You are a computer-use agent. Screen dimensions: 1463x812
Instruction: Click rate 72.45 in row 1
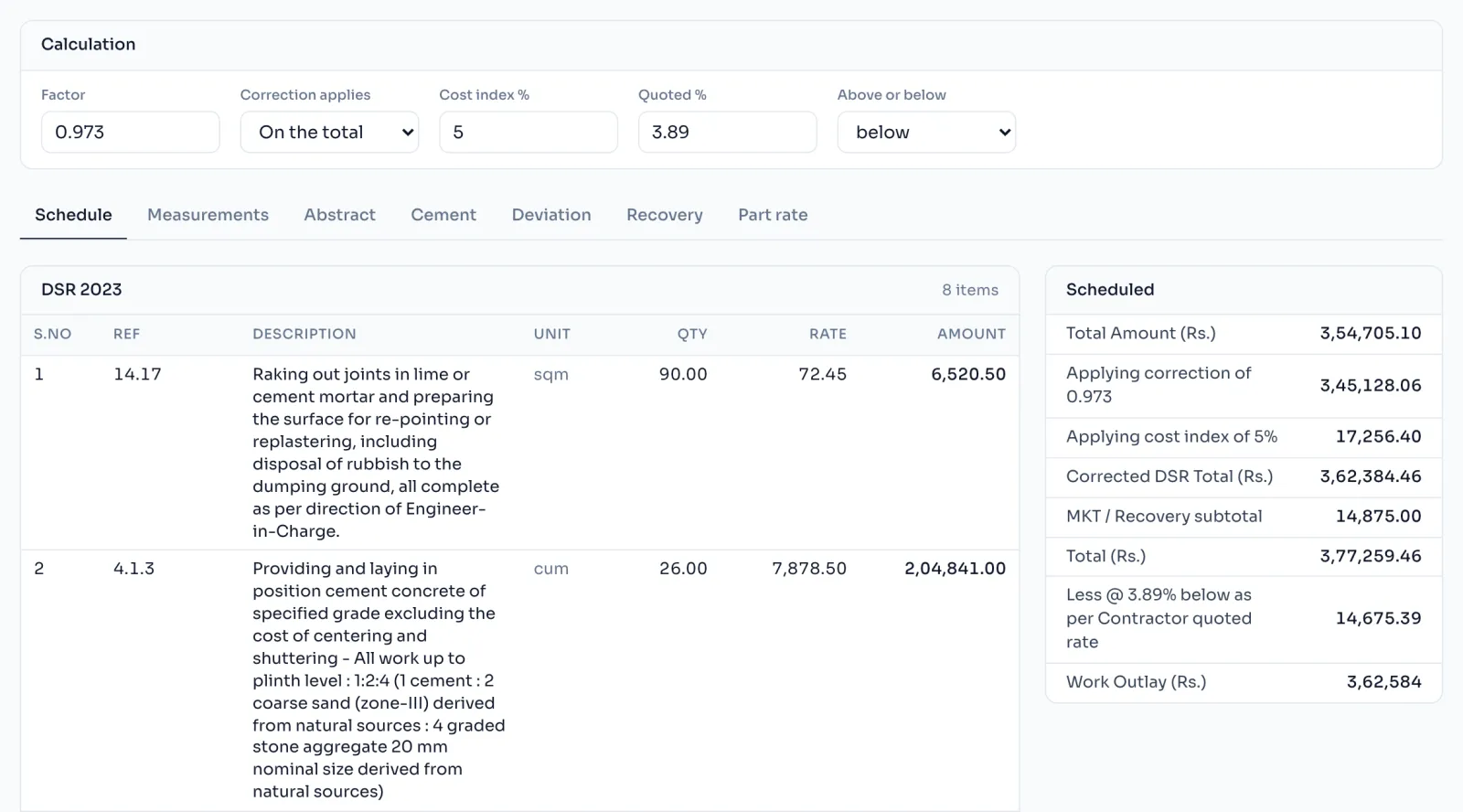822,374
